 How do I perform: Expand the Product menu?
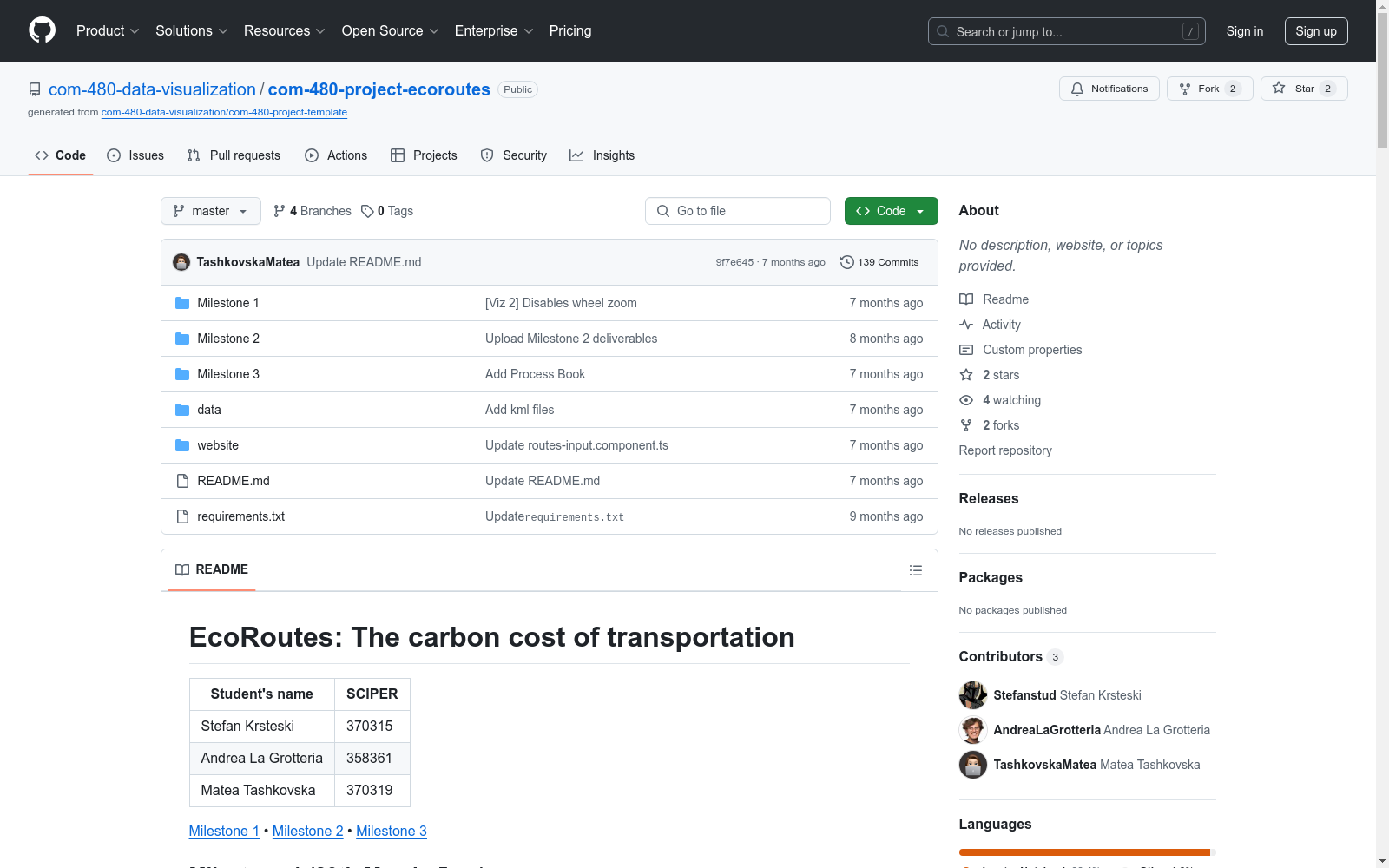click(x=108, y=30)
